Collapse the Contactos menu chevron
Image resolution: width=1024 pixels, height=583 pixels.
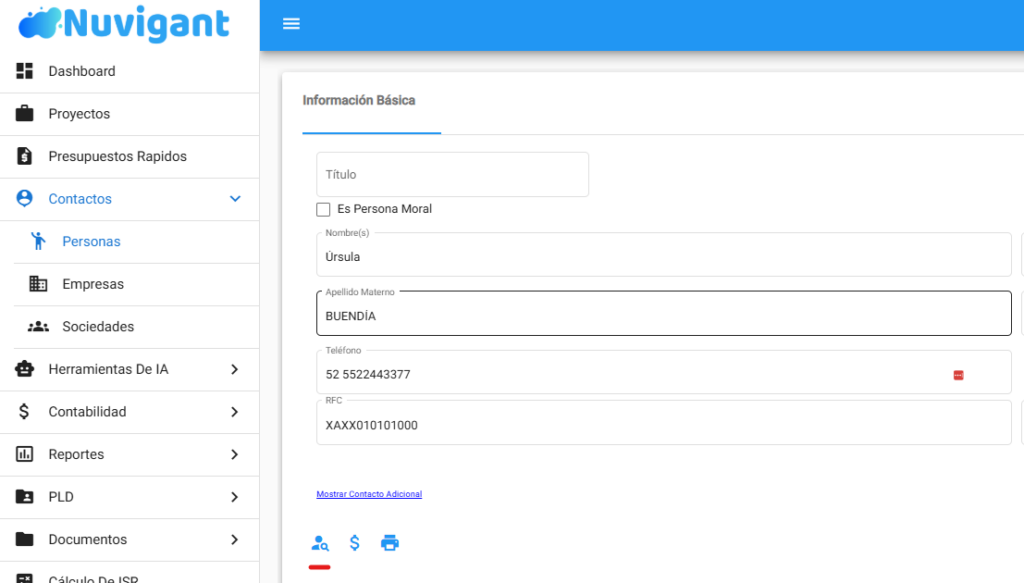coord(235,198)
